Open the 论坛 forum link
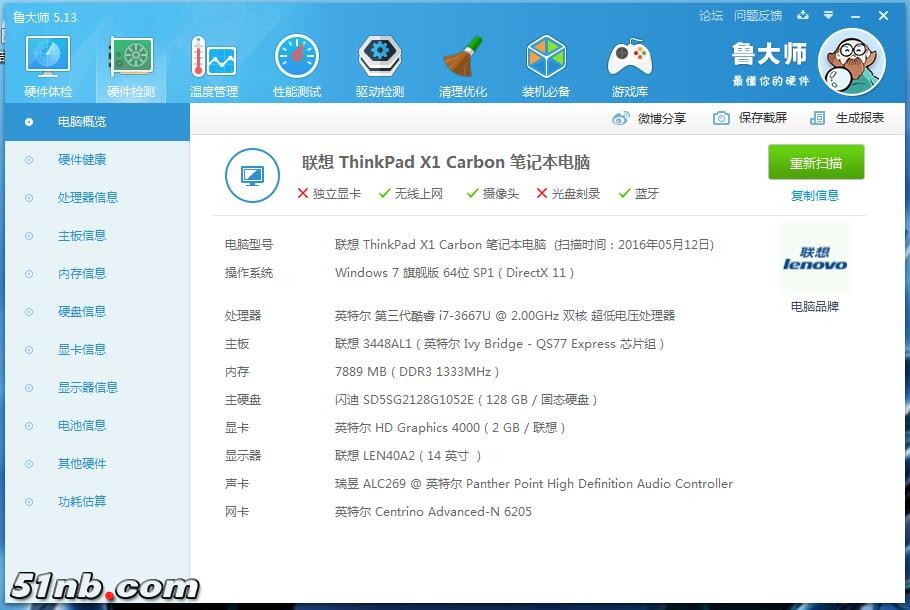Screen dimensions: 910x610 click(x=711, y=16)
